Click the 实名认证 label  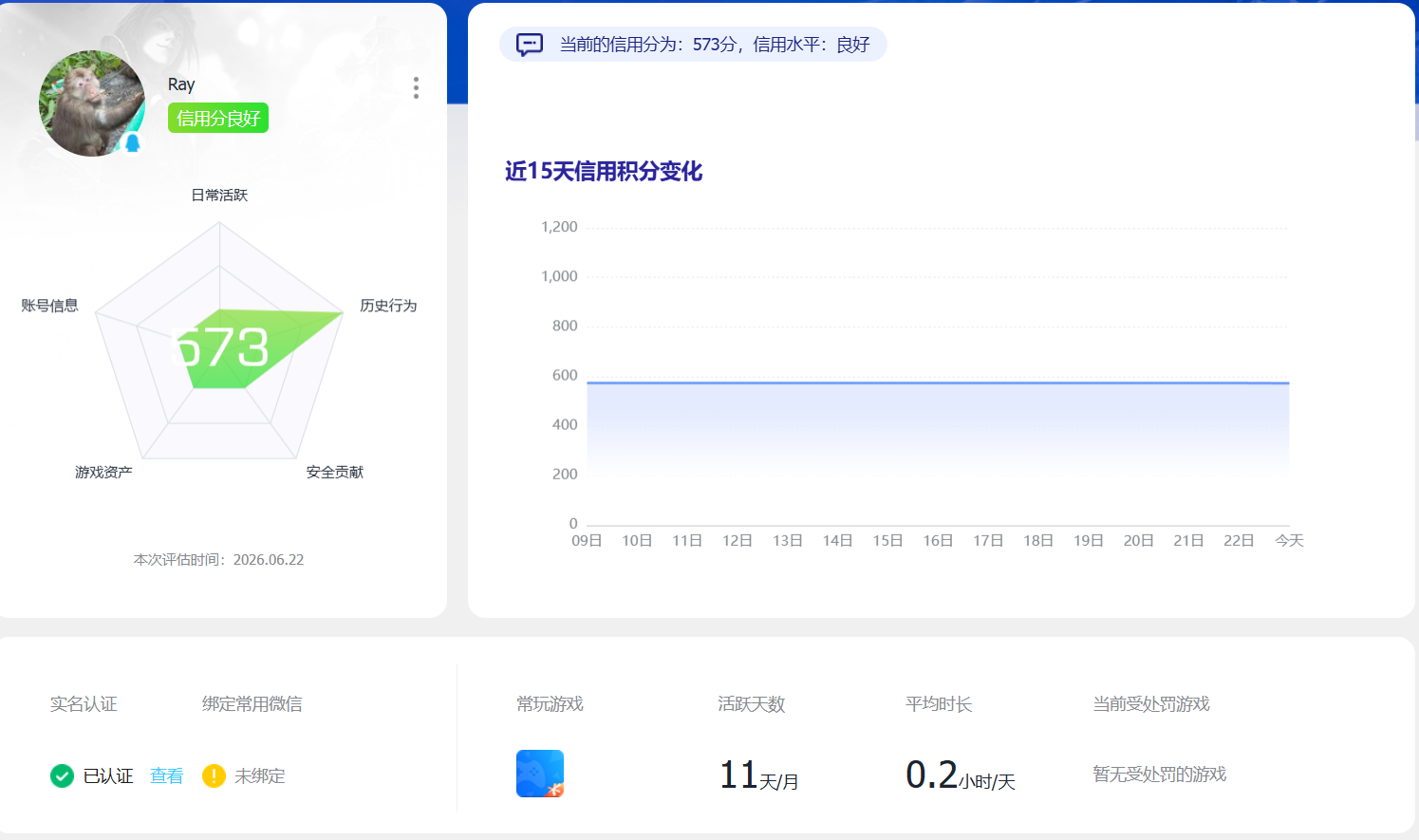(84, 704)
